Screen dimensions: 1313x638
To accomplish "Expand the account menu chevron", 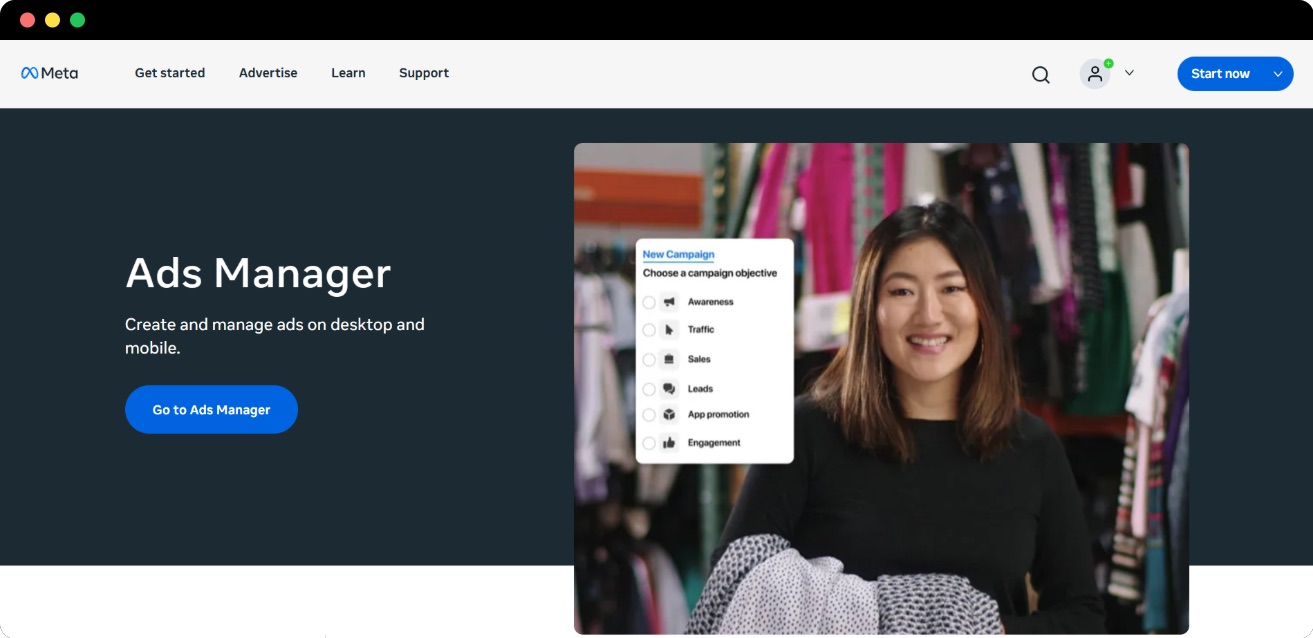I will pos(1129,73).
